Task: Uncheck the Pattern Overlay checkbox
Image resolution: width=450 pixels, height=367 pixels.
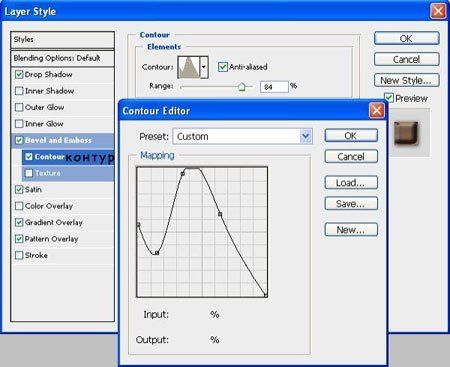Action: (19, 239)
